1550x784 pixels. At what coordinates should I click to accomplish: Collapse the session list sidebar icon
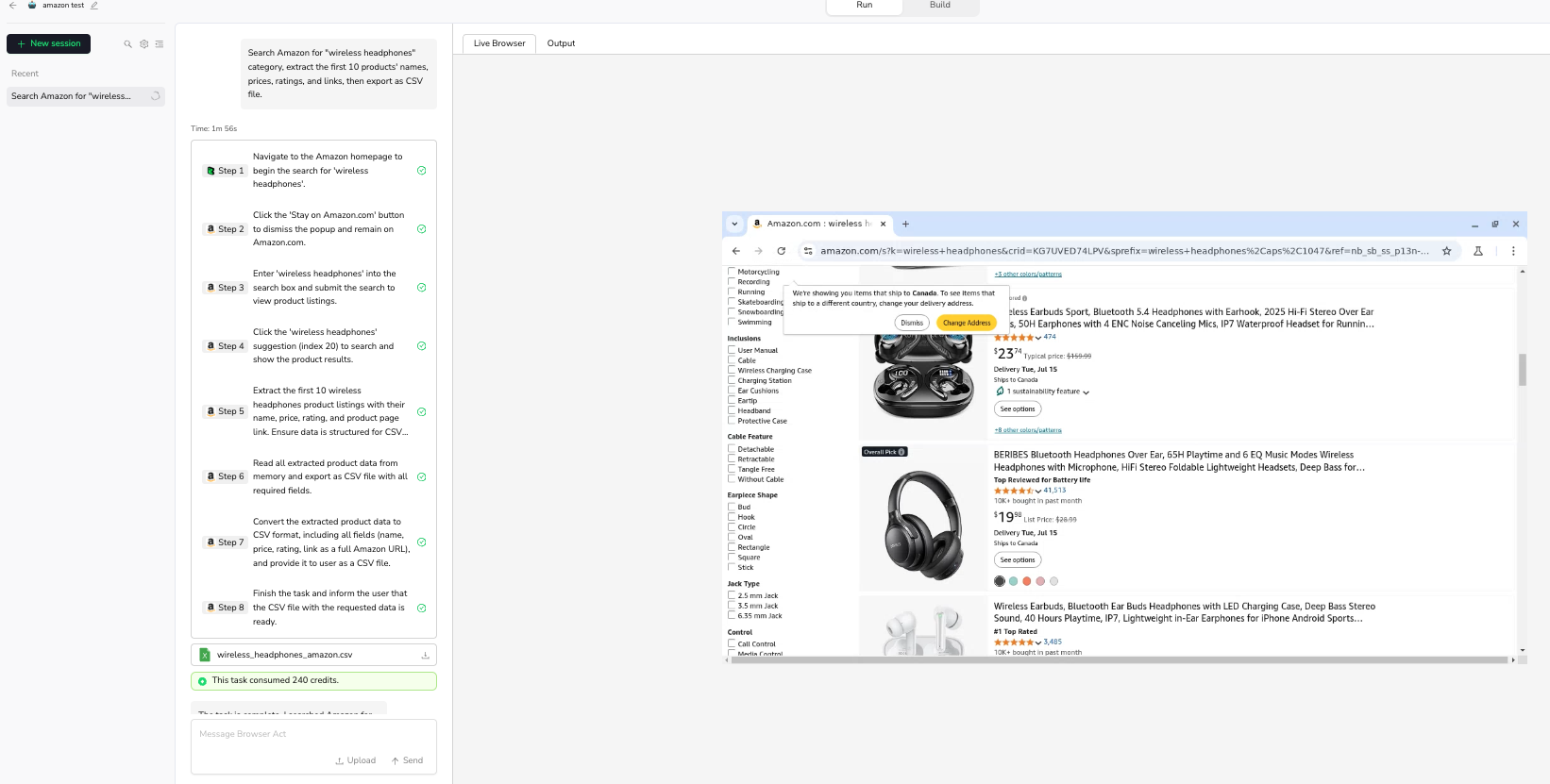[160, 44]
